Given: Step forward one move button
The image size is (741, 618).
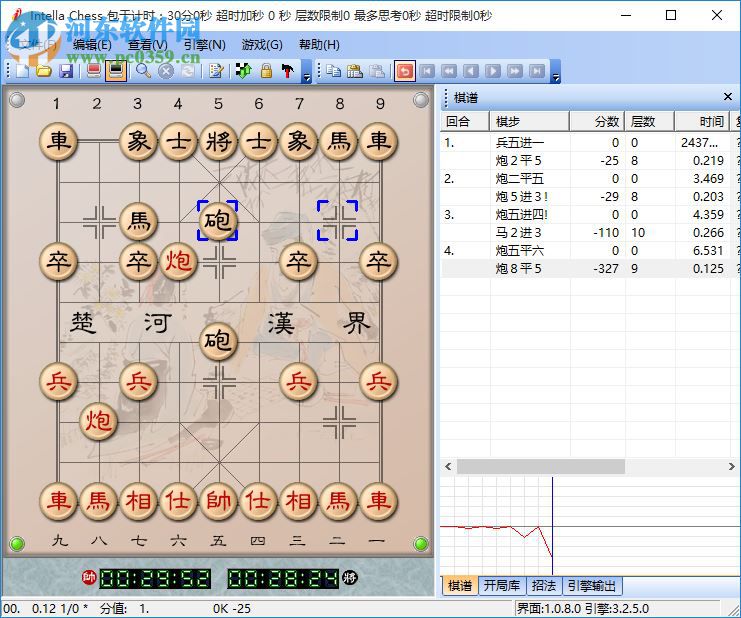Looking at the screenshot, I should click(x=492, y=71).
